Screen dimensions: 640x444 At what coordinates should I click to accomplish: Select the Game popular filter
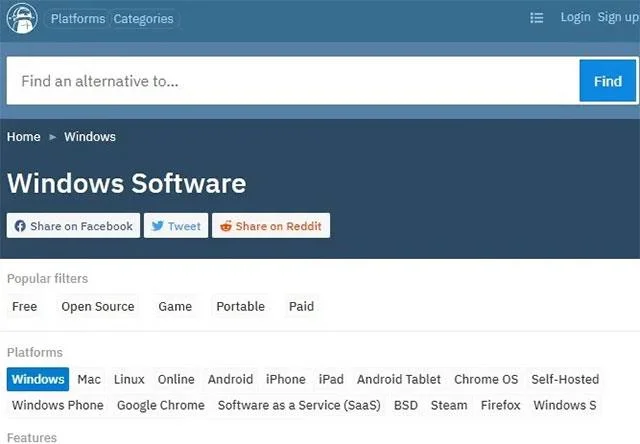(x=175, y=306)
